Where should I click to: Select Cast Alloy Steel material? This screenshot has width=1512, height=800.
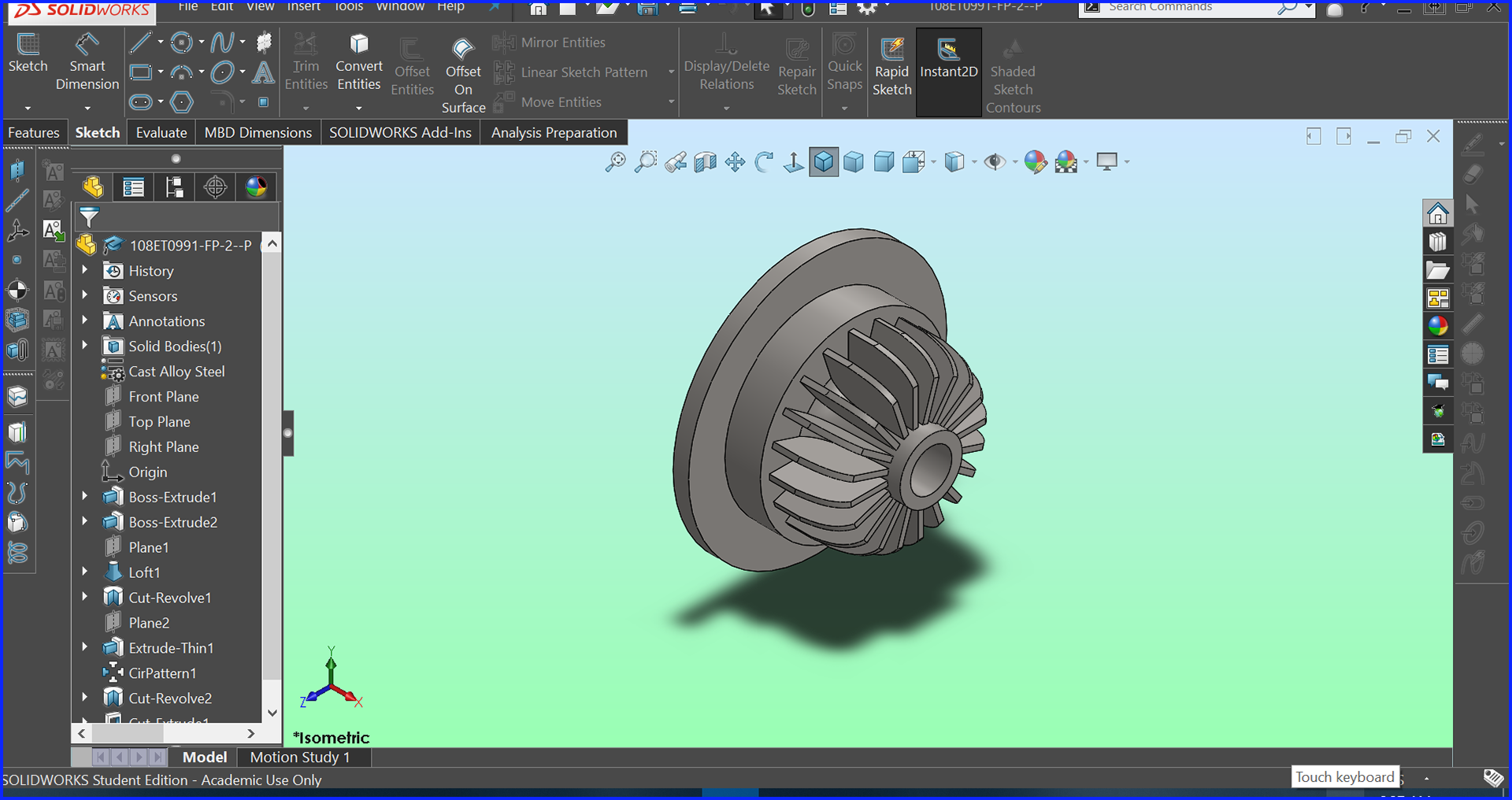pos(176,371)
